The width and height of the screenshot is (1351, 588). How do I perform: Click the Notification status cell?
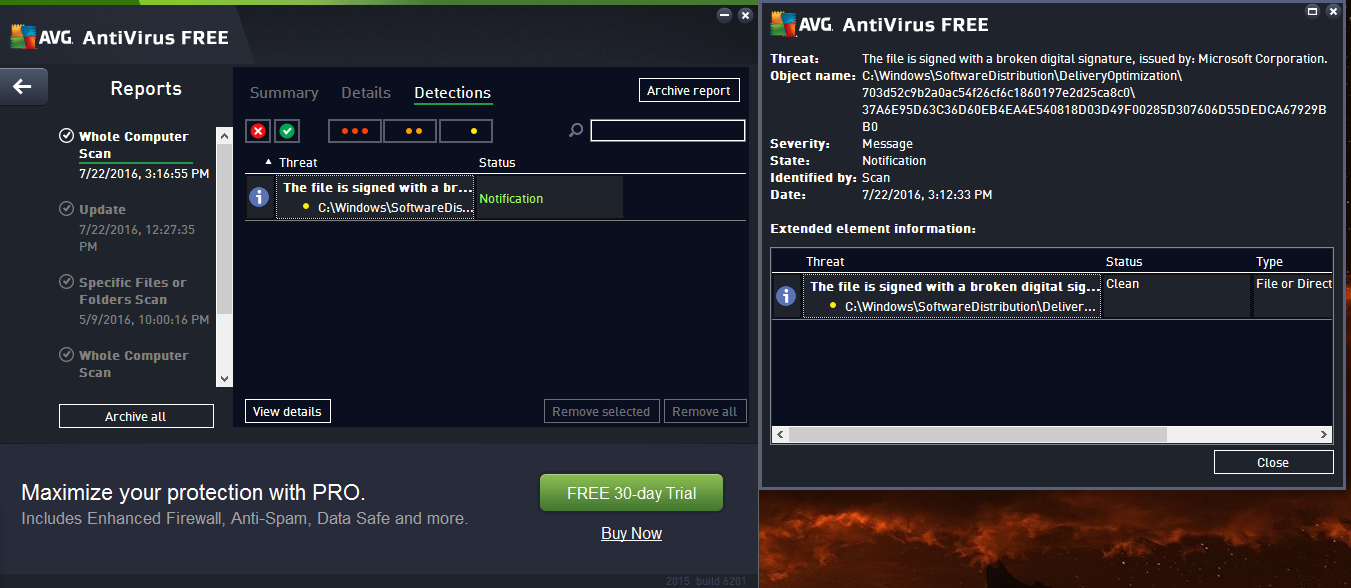point(549,198)
